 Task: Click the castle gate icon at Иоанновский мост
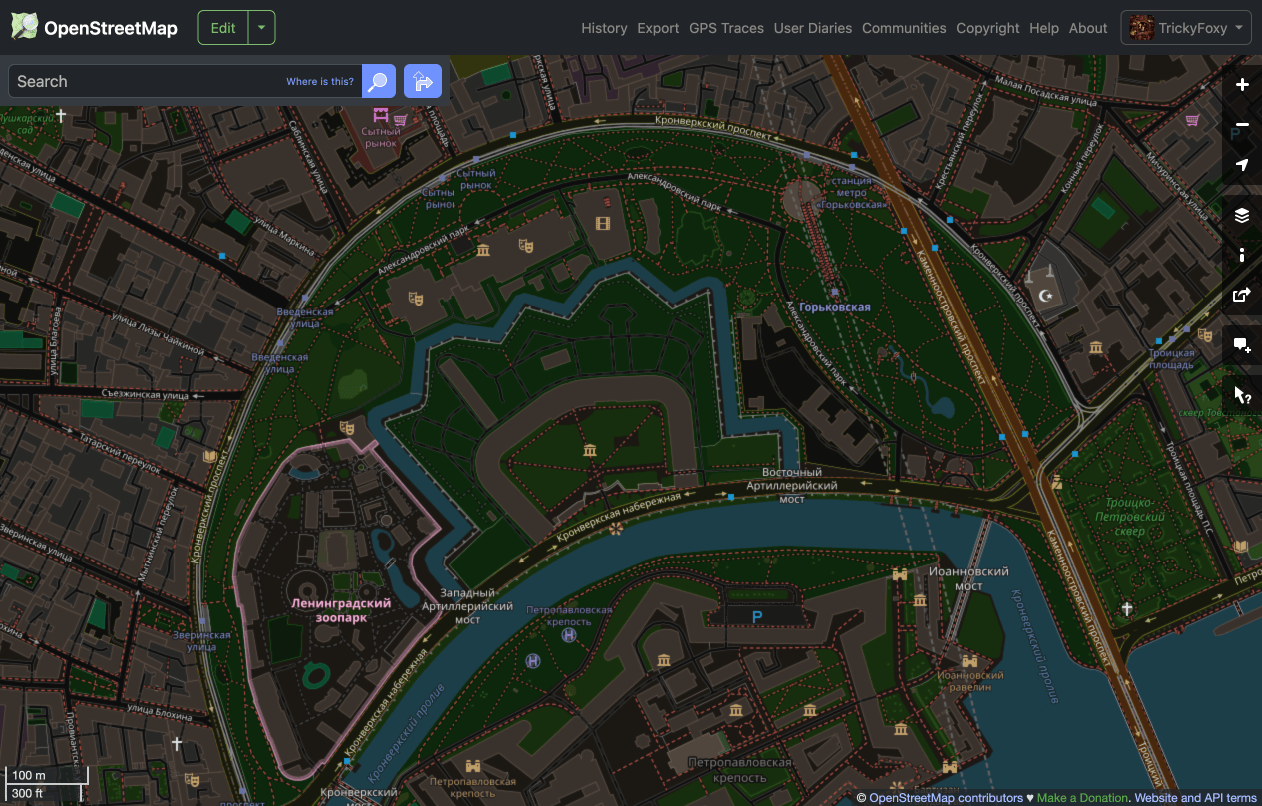coord(898,574)
